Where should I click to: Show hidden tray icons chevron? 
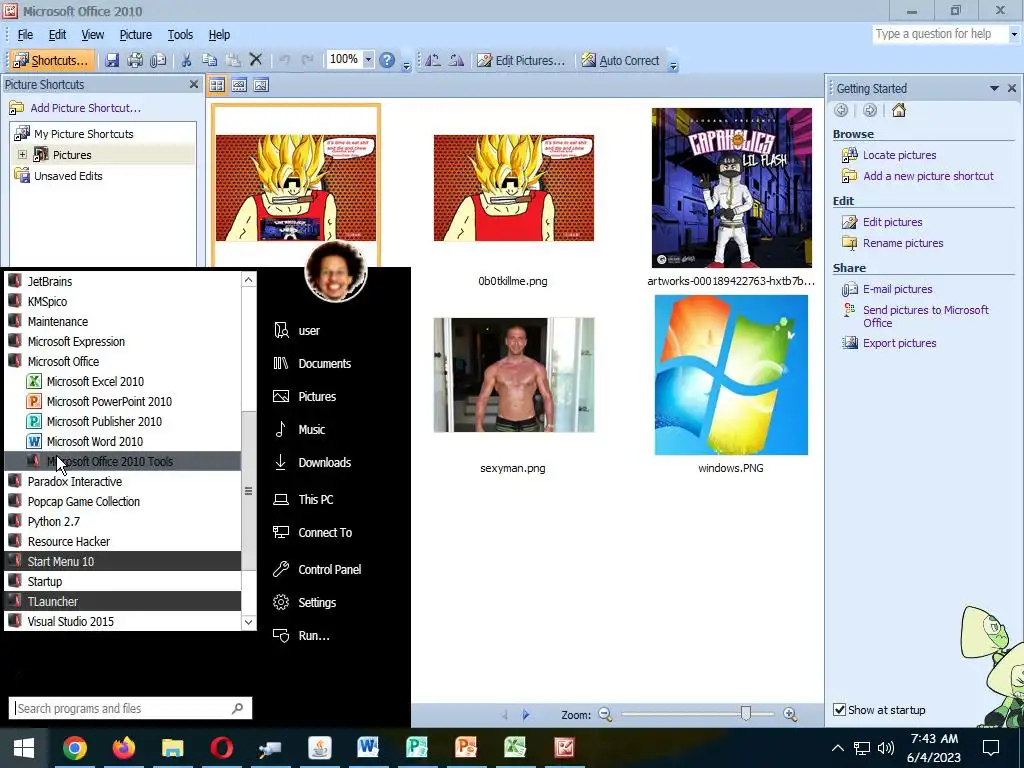[x=838, y=748]
